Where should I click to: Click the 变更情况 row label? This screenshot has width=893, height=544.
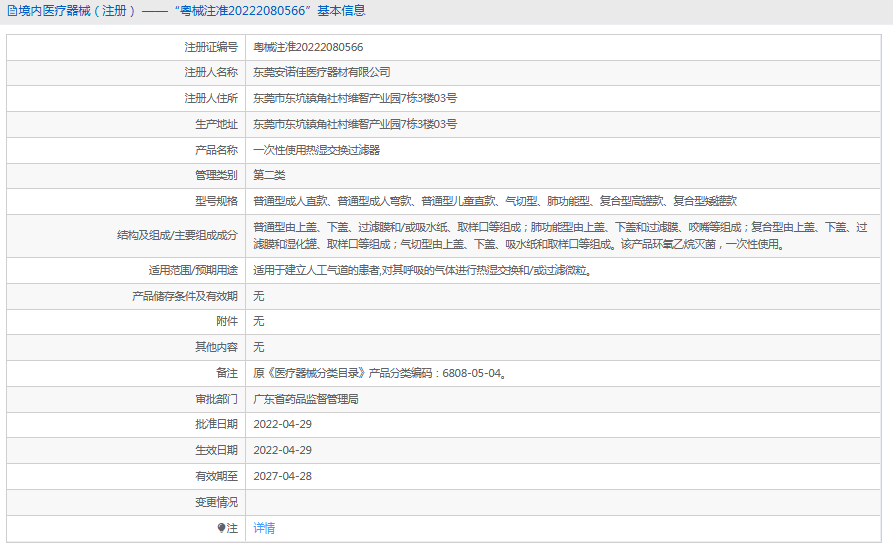click(x=216, y=502)
